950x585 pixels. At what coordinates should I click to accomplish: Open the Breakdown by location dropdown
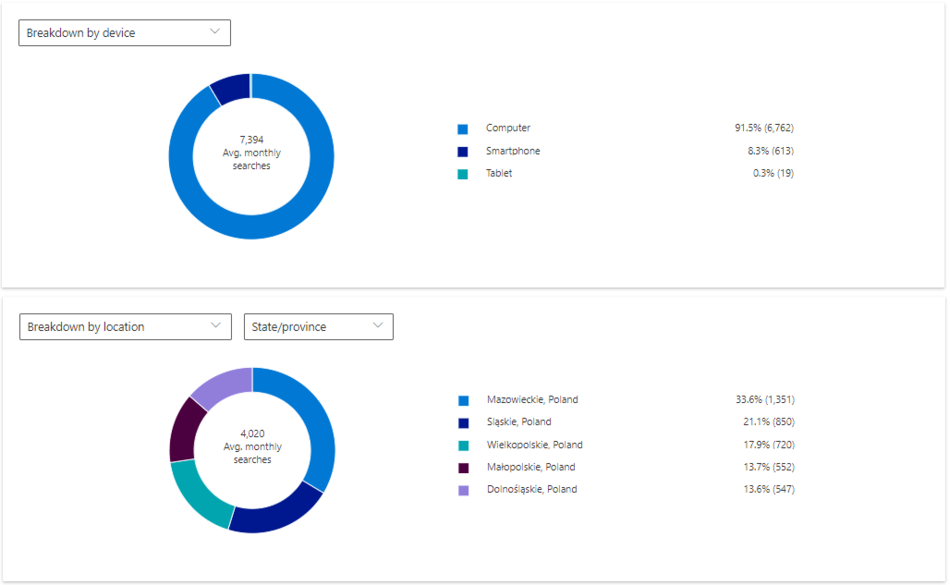click(x=125, y=327)
